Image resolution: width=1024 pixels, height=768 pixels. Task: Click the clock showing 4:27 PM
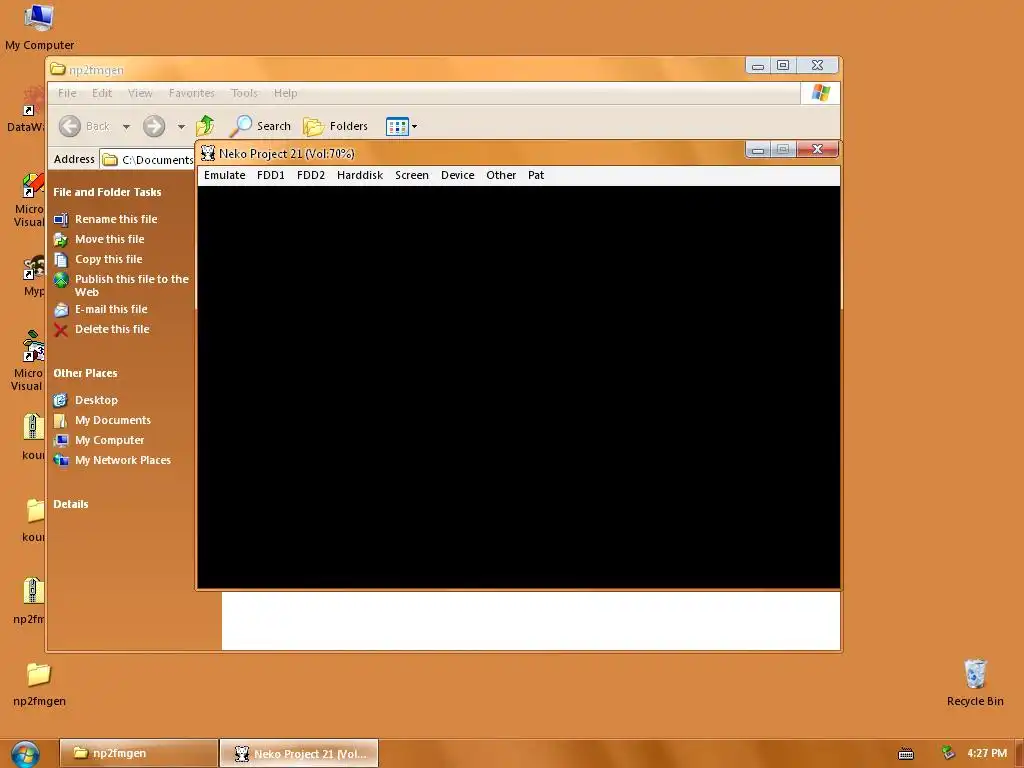coord(987,753)
